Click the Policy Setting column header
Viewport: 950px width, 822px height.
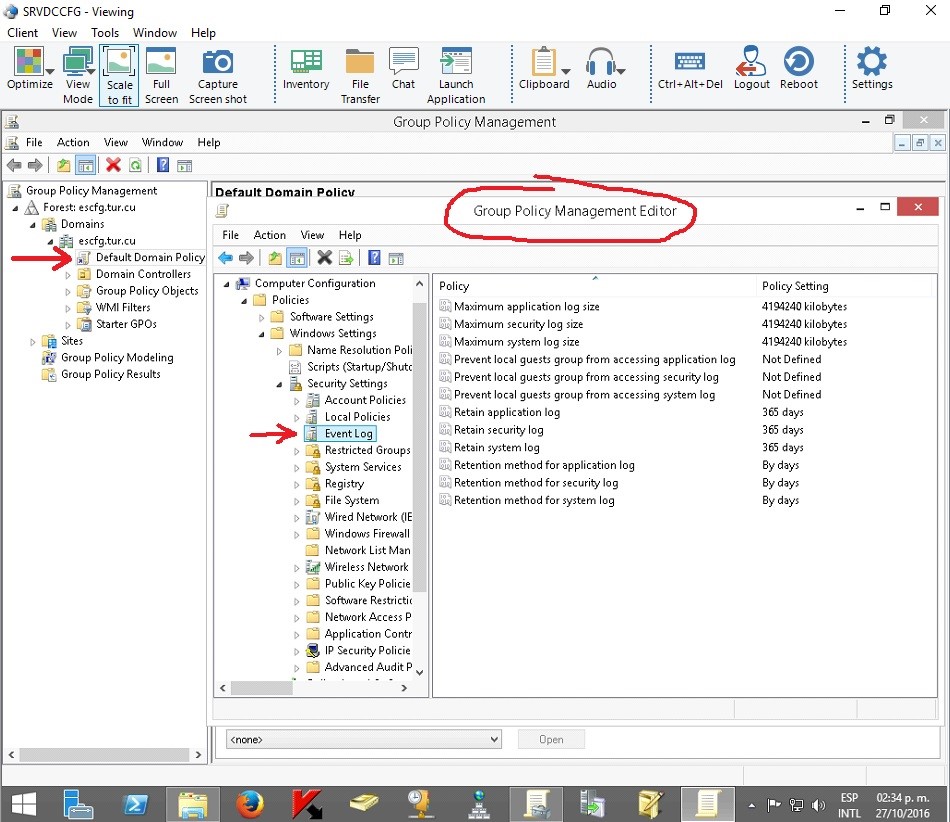click(x=795, y=286)
